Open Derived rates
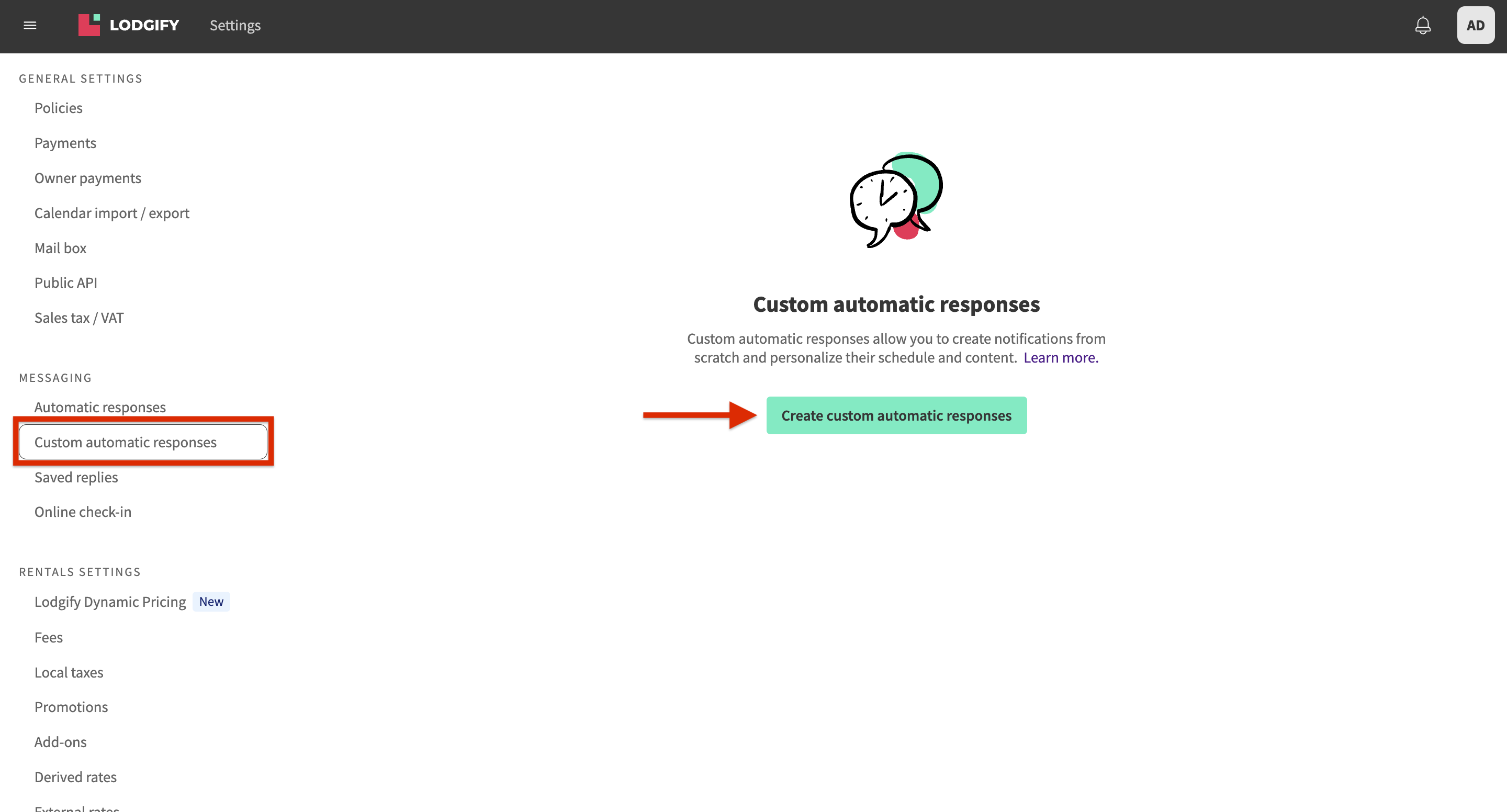 [75, 777]
